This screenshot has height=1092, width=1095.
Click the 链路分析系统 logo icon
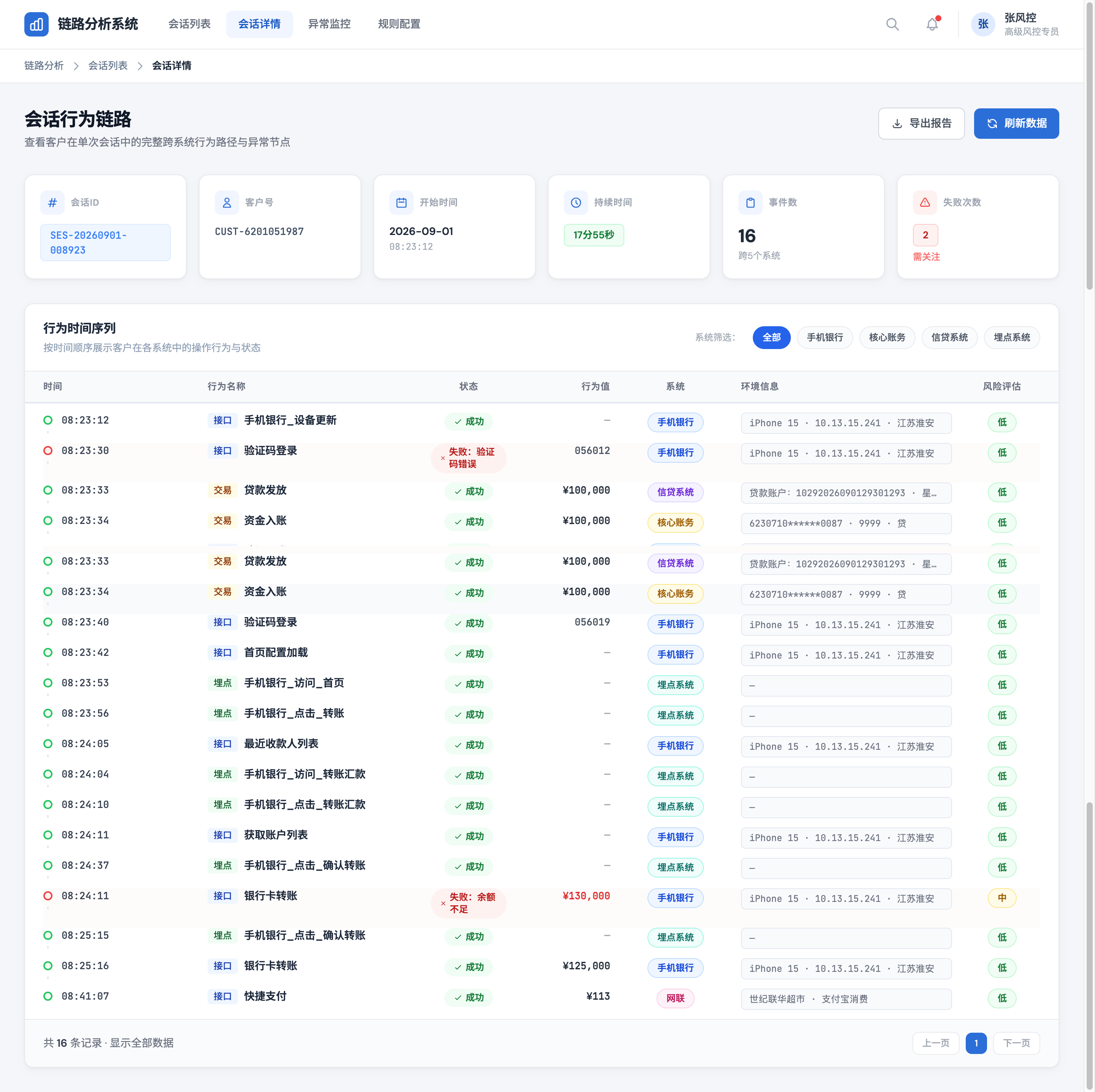[36, 24]
